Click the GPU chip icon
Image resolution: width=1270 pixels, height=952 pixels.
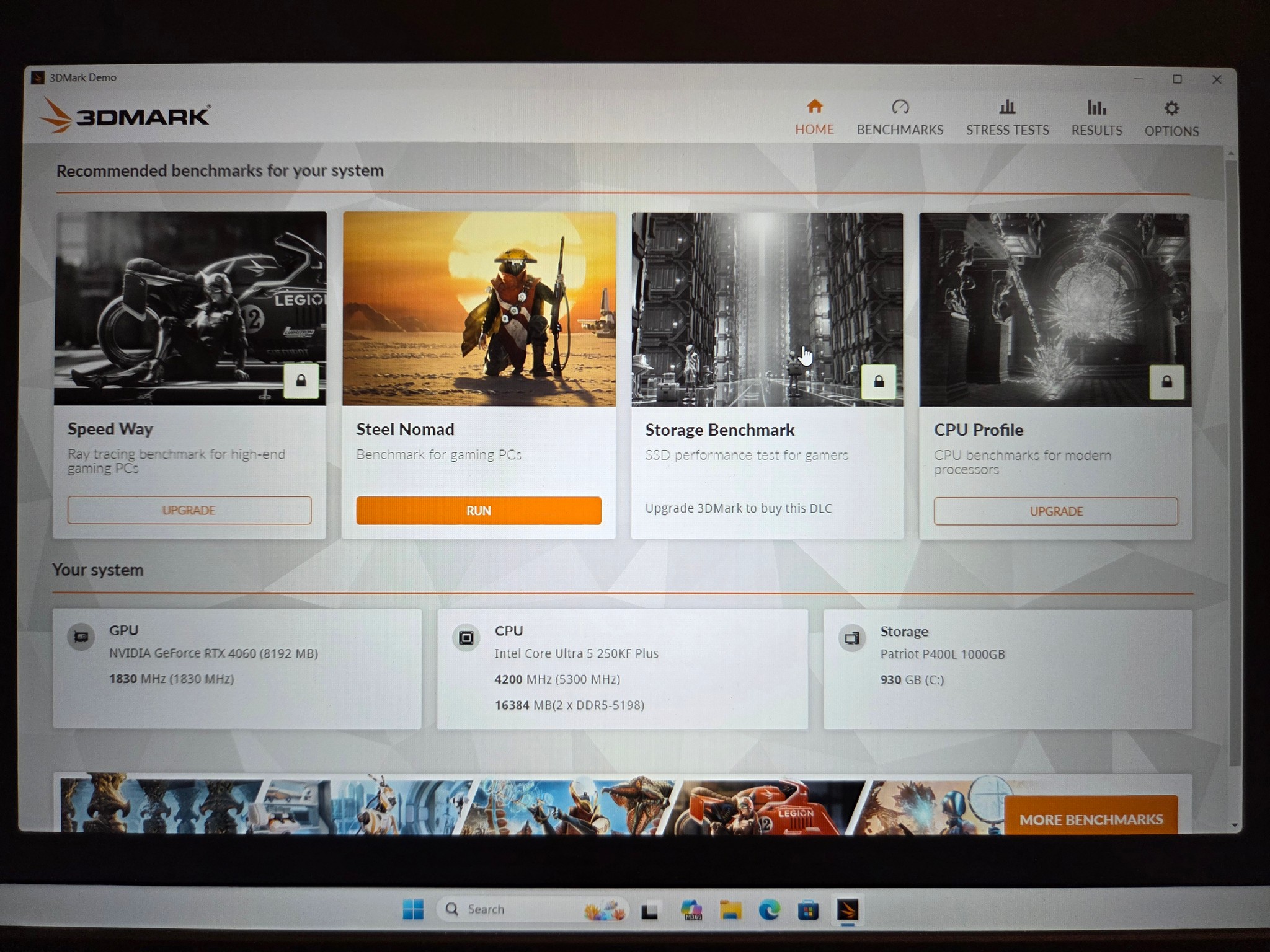point(81,637)
